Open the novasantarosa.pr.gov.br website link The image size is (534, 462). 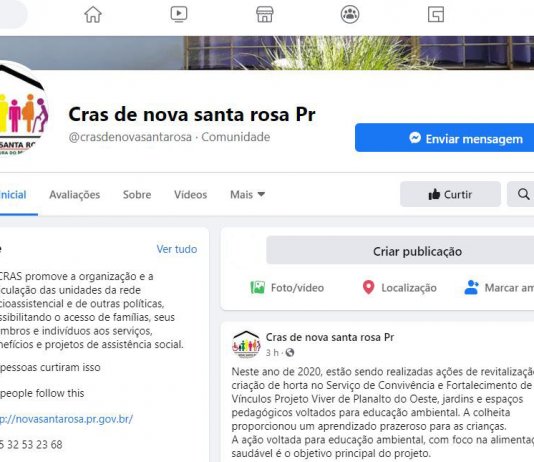click(66, 419)
